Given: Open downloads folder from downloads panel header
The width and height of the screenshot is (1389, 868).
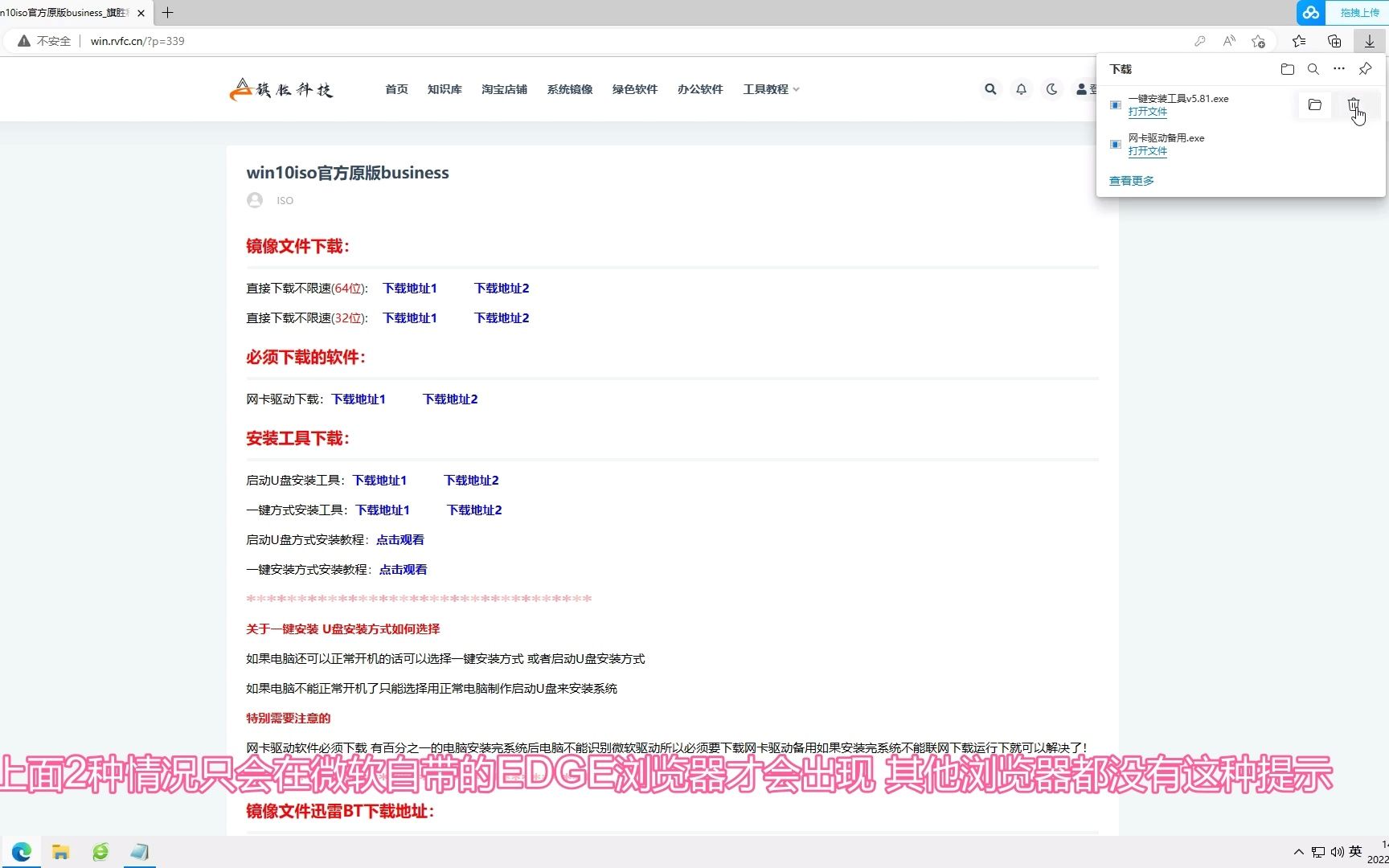Looking at the screenshot, I should pyautogui.click(x=1287, y=69).
